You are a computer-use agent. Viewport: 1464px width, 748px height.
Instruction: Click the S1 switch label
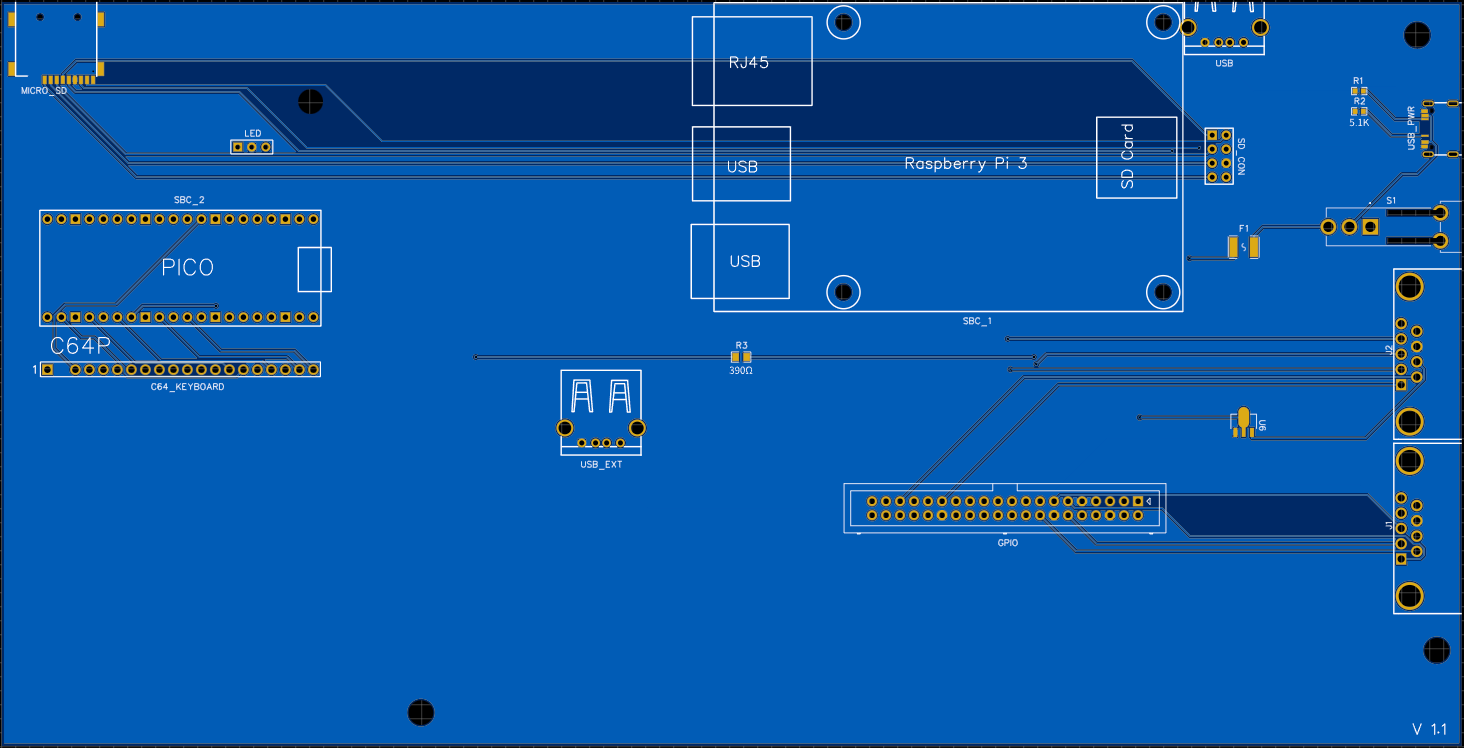pos(1391,201)
